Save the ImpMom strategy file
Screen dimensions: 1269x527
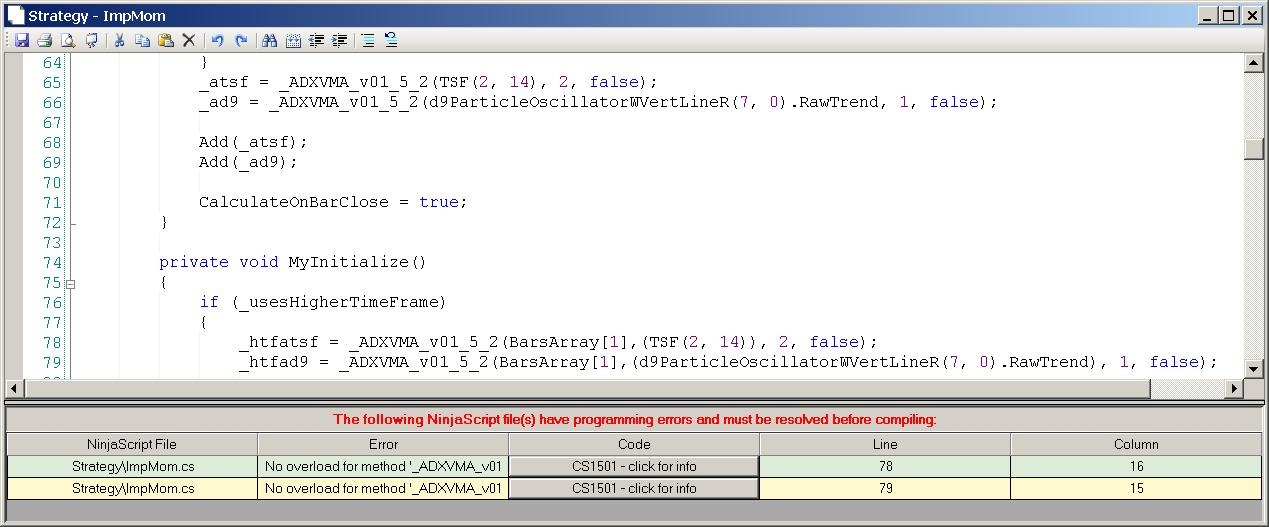coord(21,41)
